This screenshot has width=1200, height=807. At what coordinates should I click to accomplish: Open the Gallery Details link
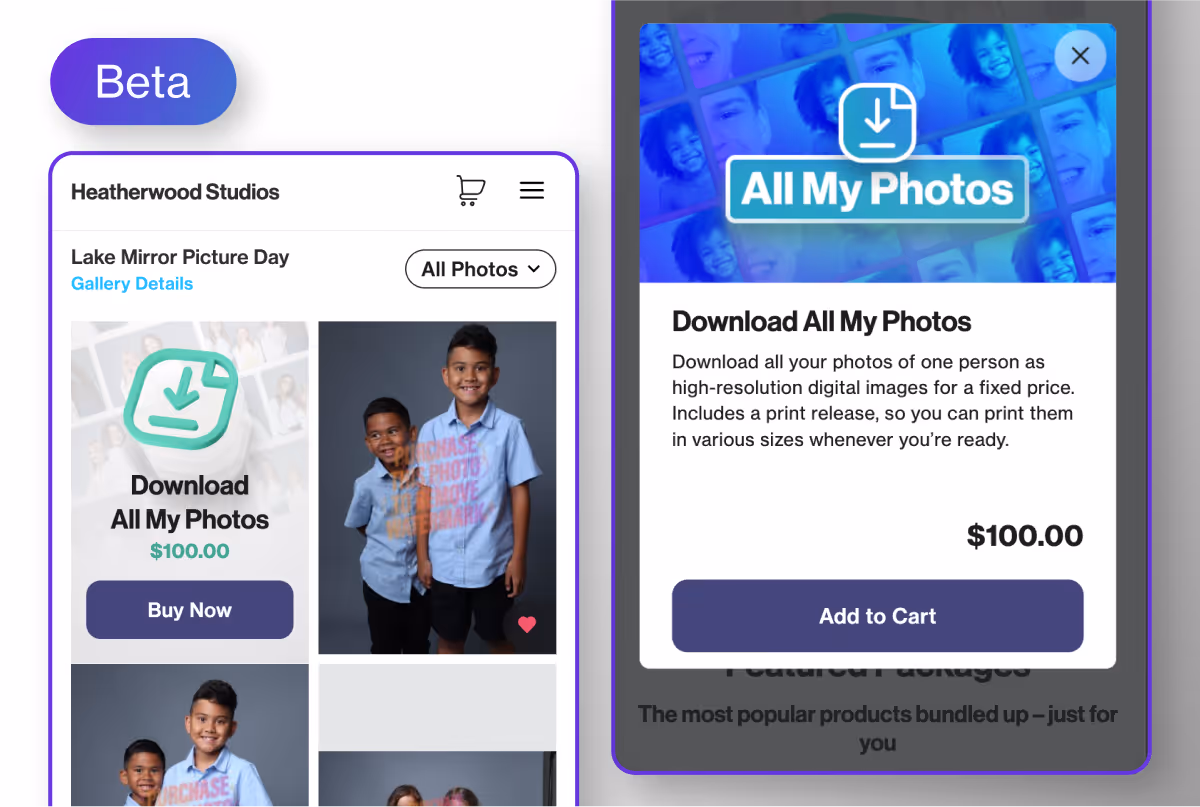132,284
